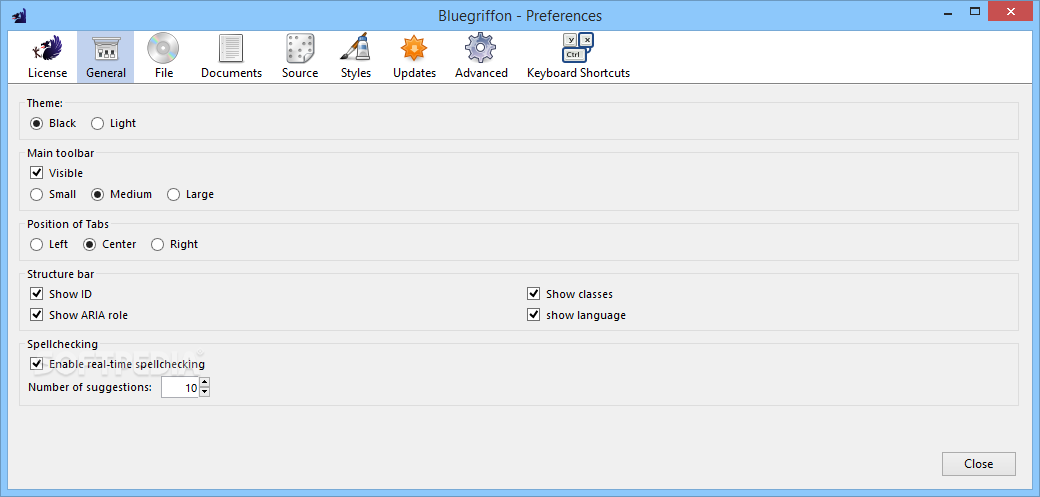Select the General preferences pane icon
The width and height of the screenshot is (1040, 497).
[105, 48]
